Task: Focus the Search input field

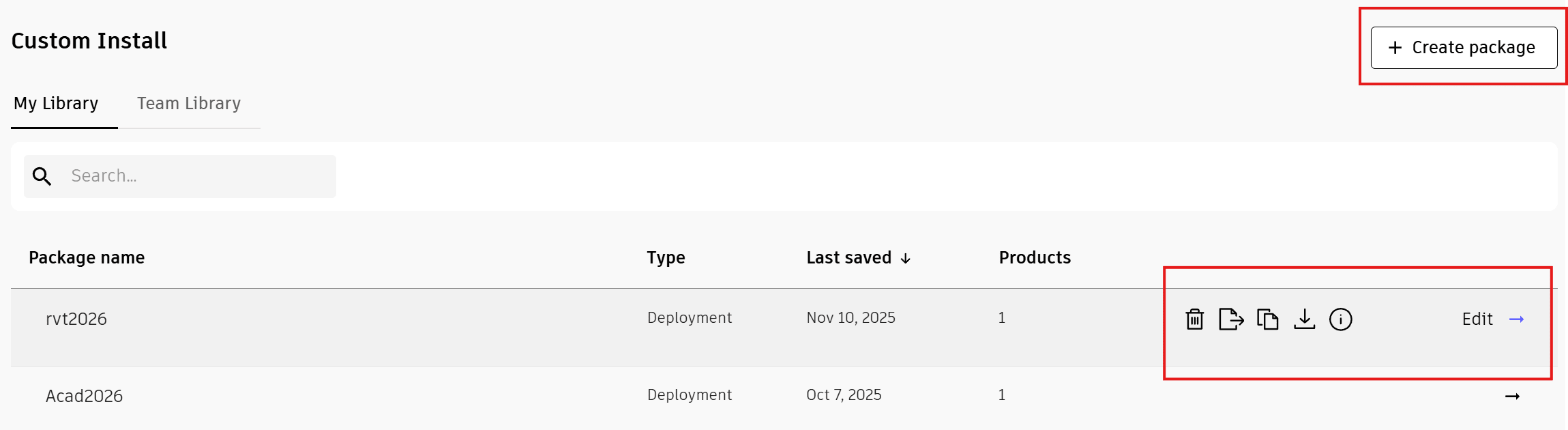Action: click(x=198, y=176)
